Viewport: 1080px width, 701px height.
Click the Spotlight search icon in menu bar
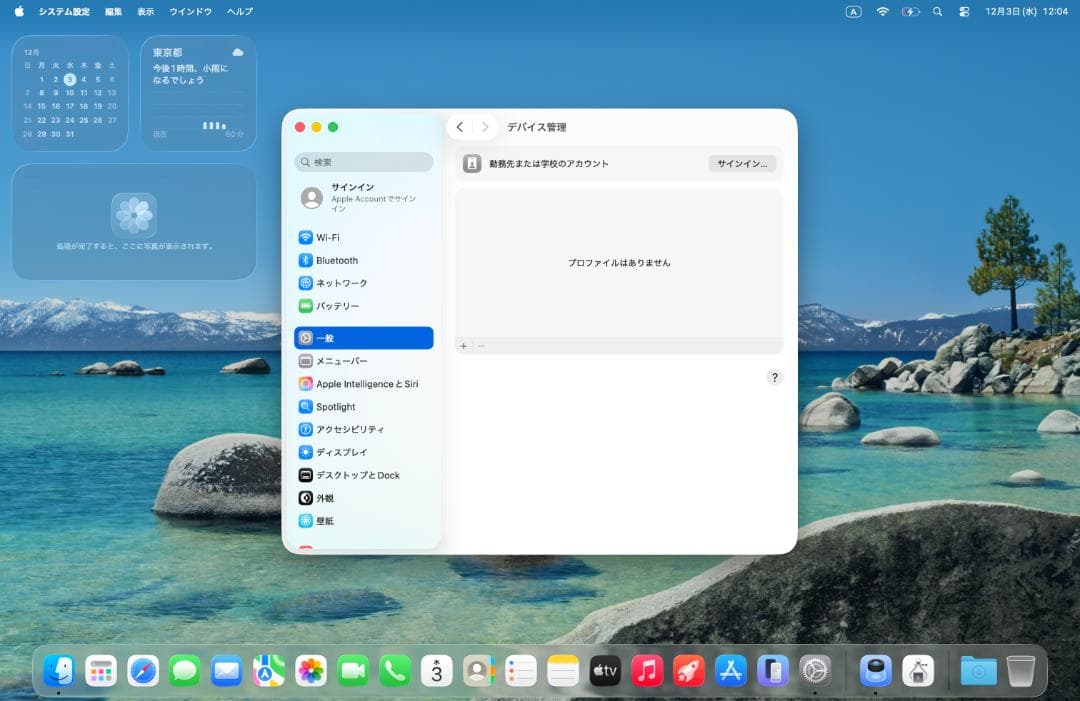point(936,12)
